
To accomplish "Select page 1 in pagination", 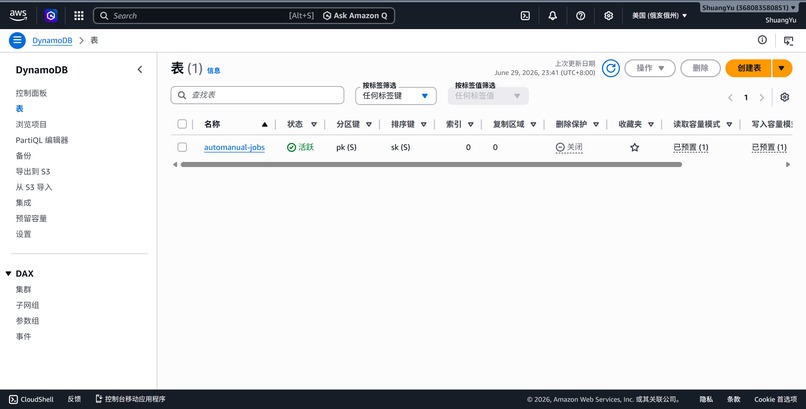I will pyautogui.click(x=746, y=98).
